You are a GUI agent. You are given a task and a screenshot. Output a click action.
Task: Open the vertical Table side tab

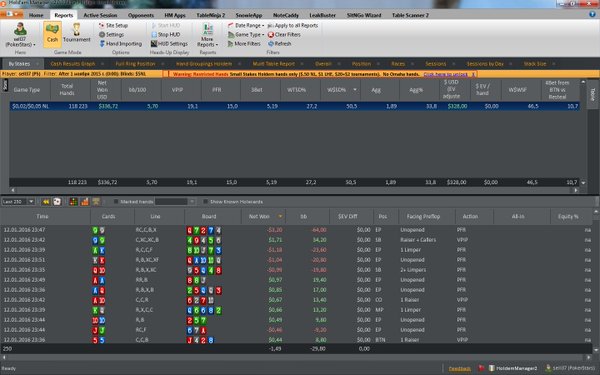pyautogui.click(x=593, y=94)
